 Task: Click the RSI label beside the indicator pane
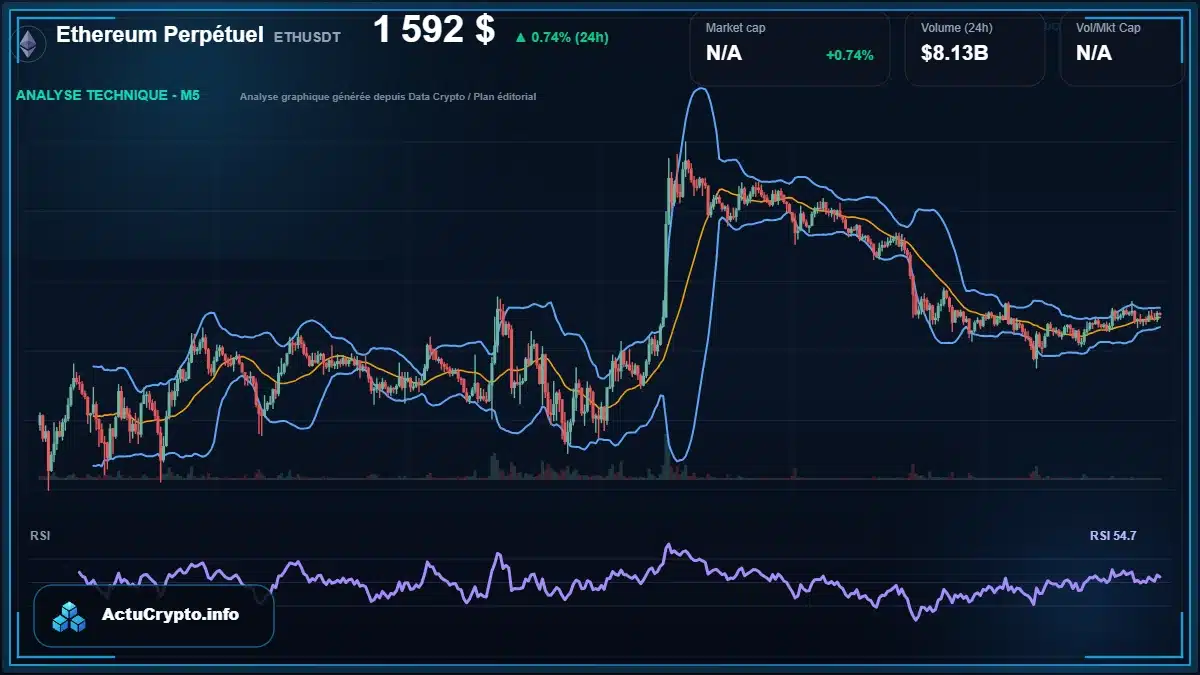click(x=40, y=536)
